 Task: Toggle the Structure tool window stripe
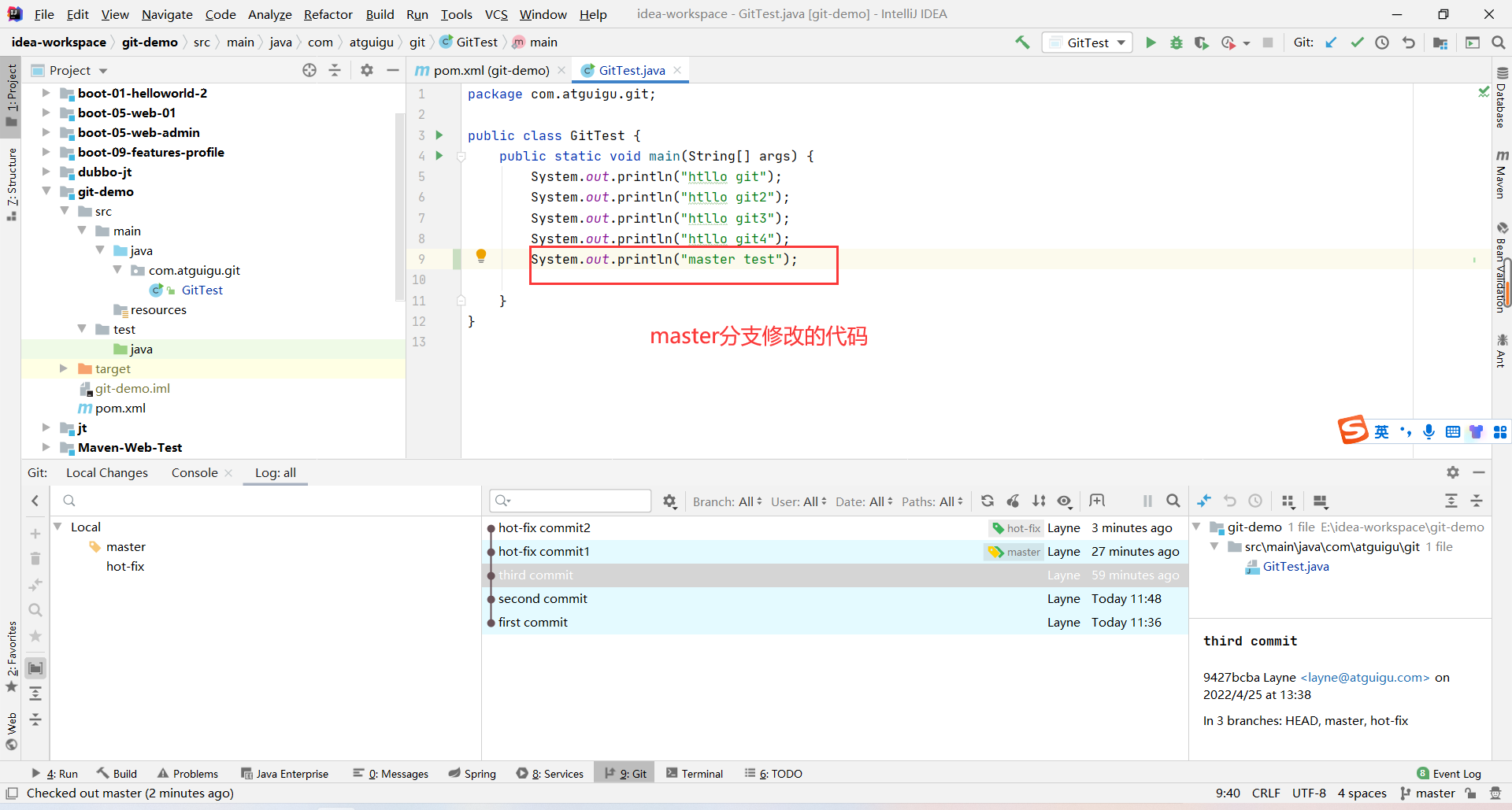coord(11,184)
